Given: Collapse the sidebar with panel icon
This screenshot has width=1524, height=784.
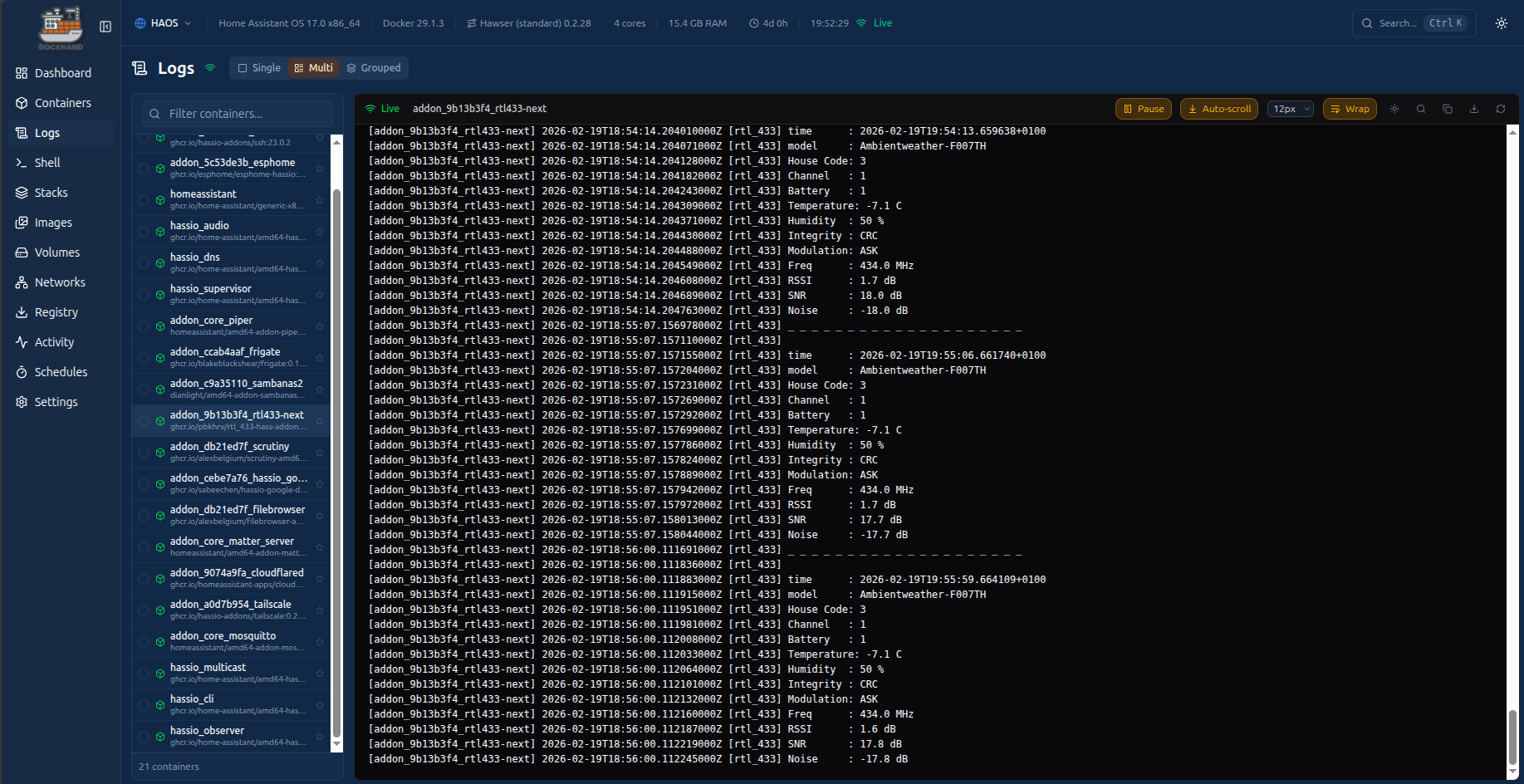Looking at the screenshot, I should pyautogui.click(x=105, y=27).
